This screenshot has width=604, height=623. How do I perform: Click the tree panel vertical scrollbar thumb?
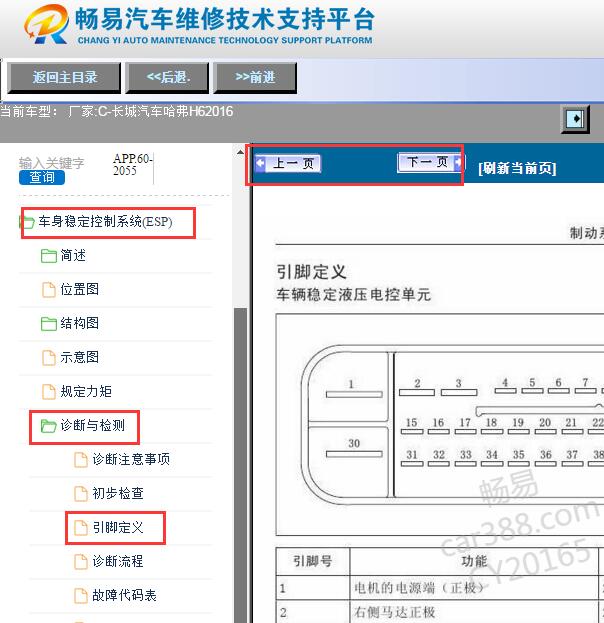pyautogui.click(x=240, y=465)
